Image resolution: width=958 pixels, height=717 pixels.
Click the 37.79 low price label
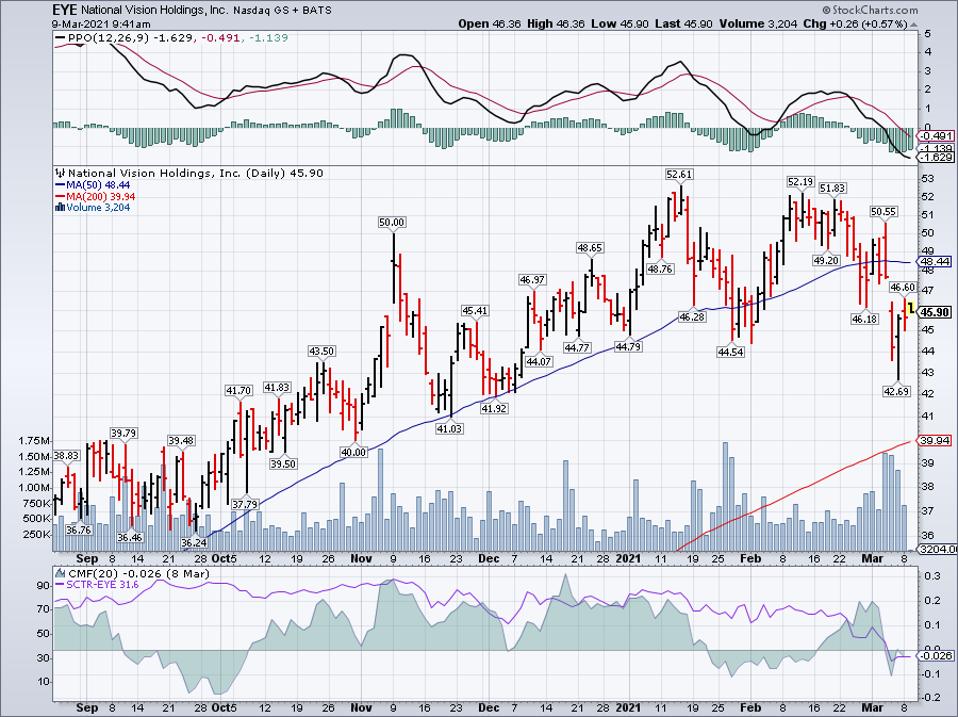coord(245,504)
